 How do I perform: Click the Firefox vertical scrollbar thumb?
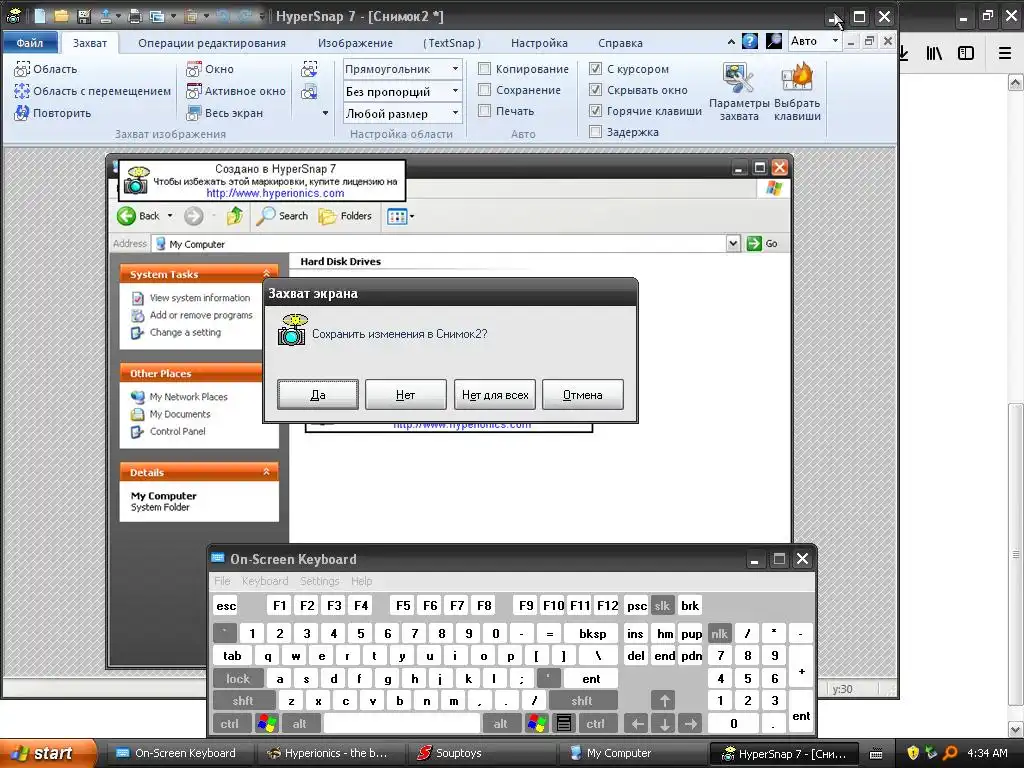[1015, 555]
